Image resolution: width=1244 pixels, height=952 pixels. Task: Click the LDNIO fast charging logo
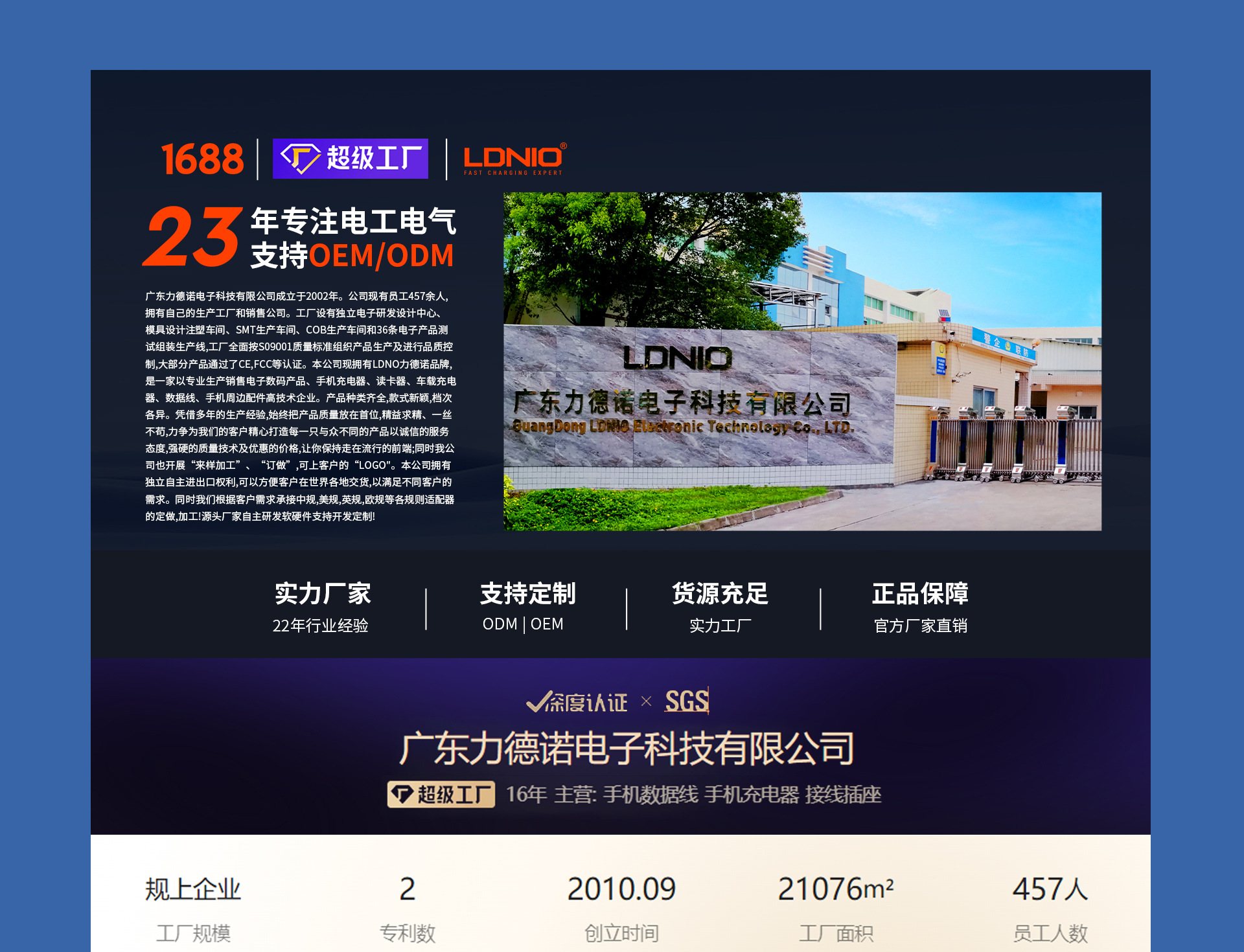(514, 159)
